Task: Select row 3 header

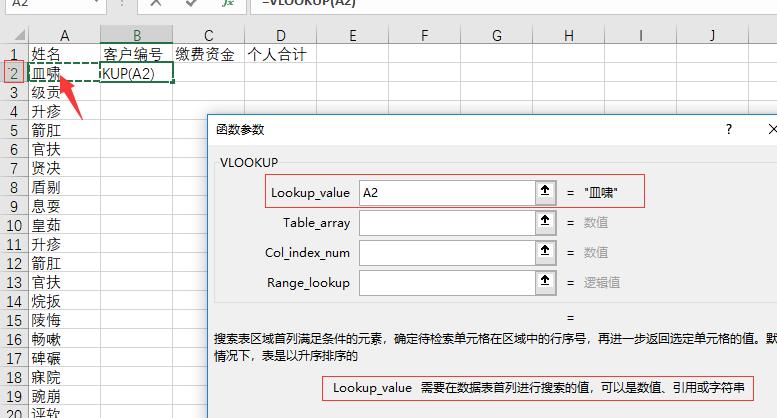Action: [x=14, y=92]
